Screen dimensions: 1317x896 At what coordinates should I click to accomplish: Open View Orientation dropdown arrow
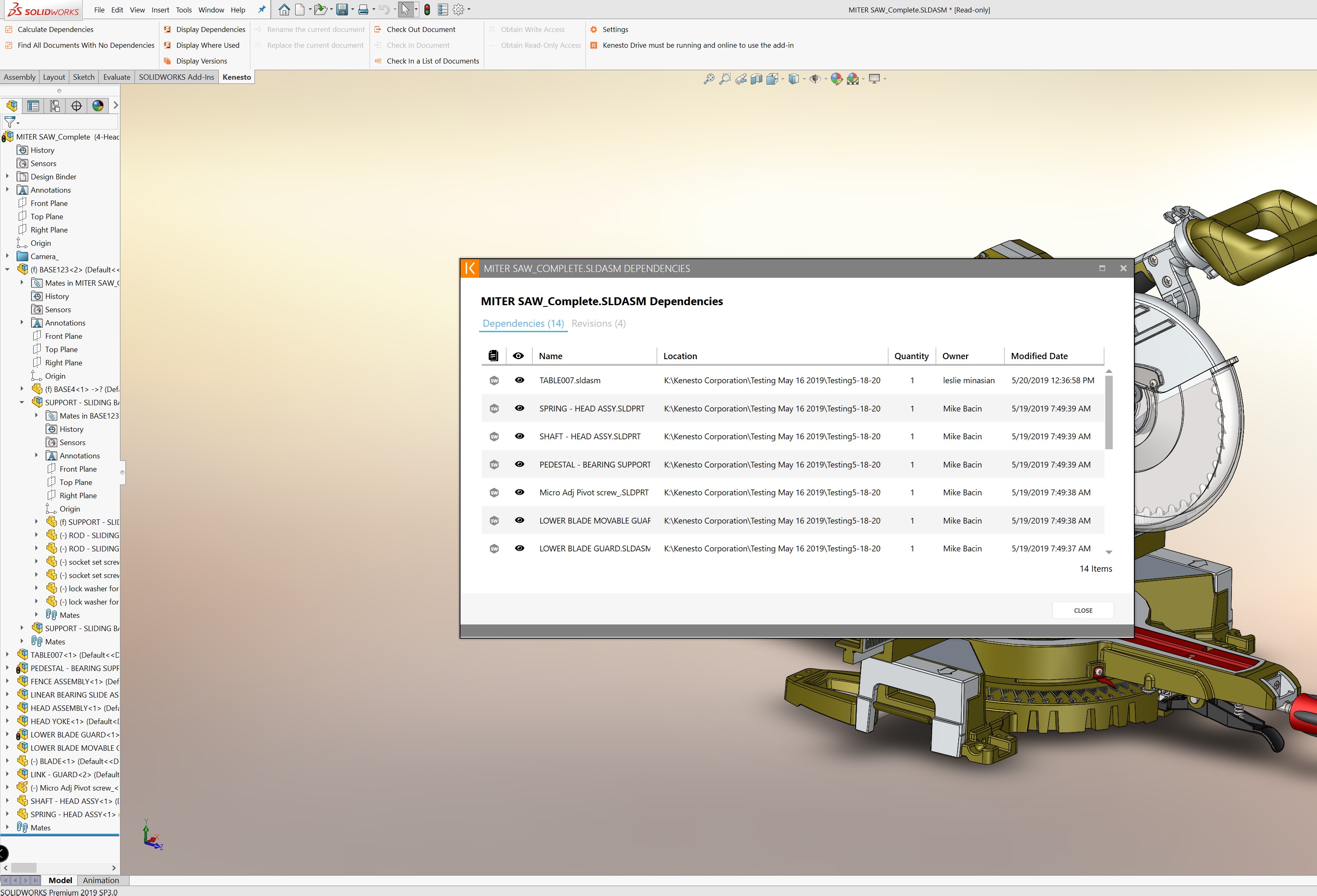point(783,79)
